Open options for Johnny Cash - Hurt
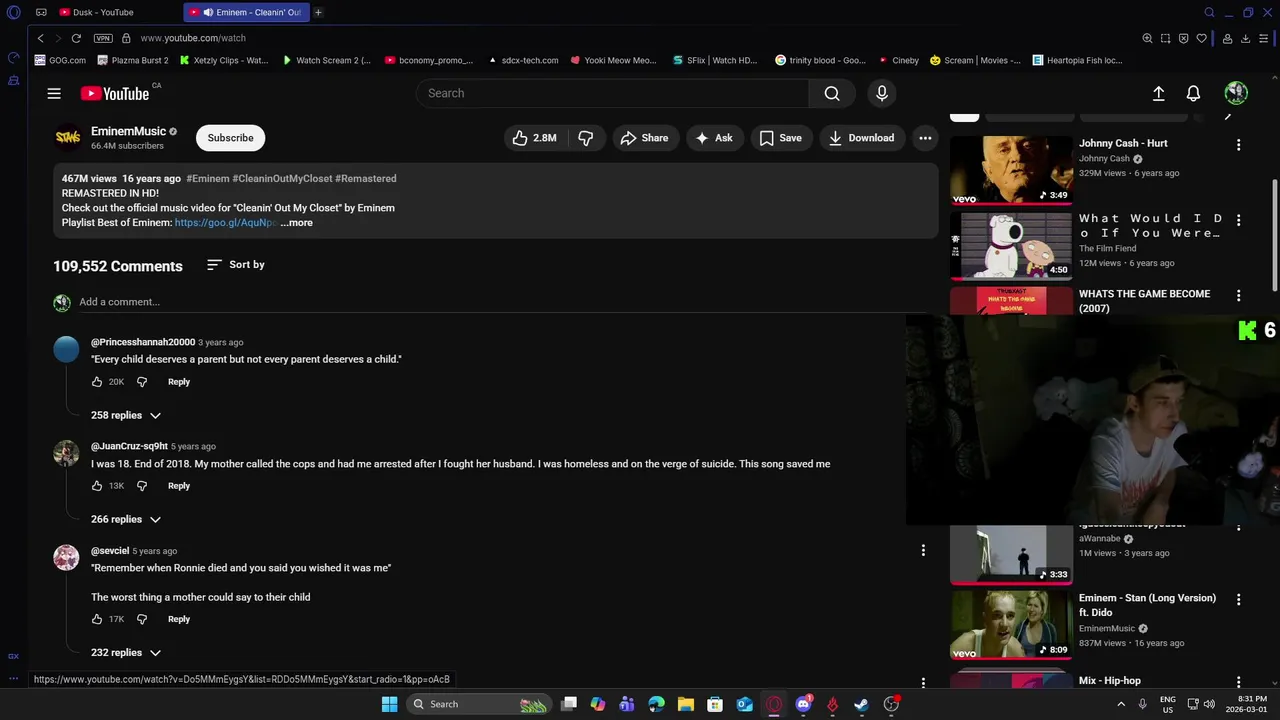This screenshot has height=720, width=1280. coord(1238,145)
